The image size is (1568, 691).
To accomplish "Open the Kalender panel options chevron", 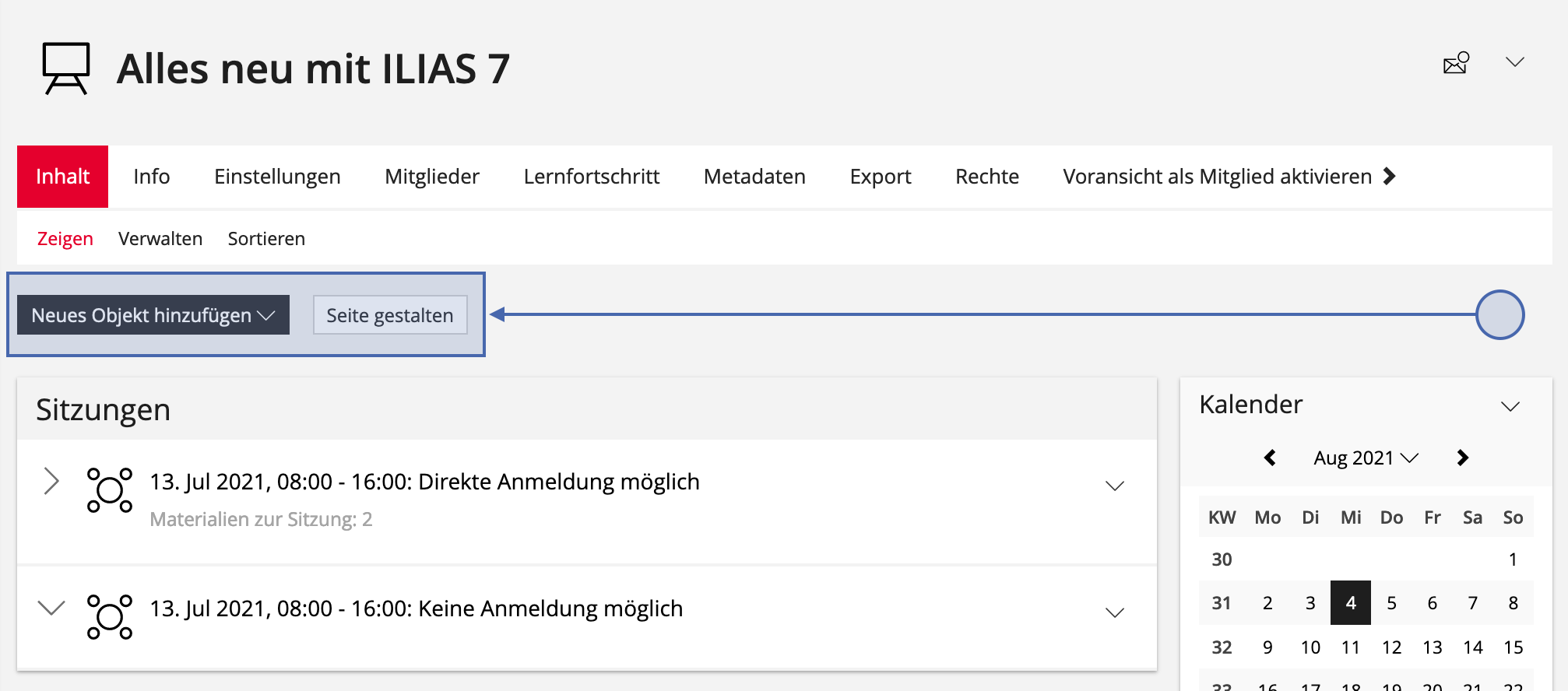I will point(1510,407).
